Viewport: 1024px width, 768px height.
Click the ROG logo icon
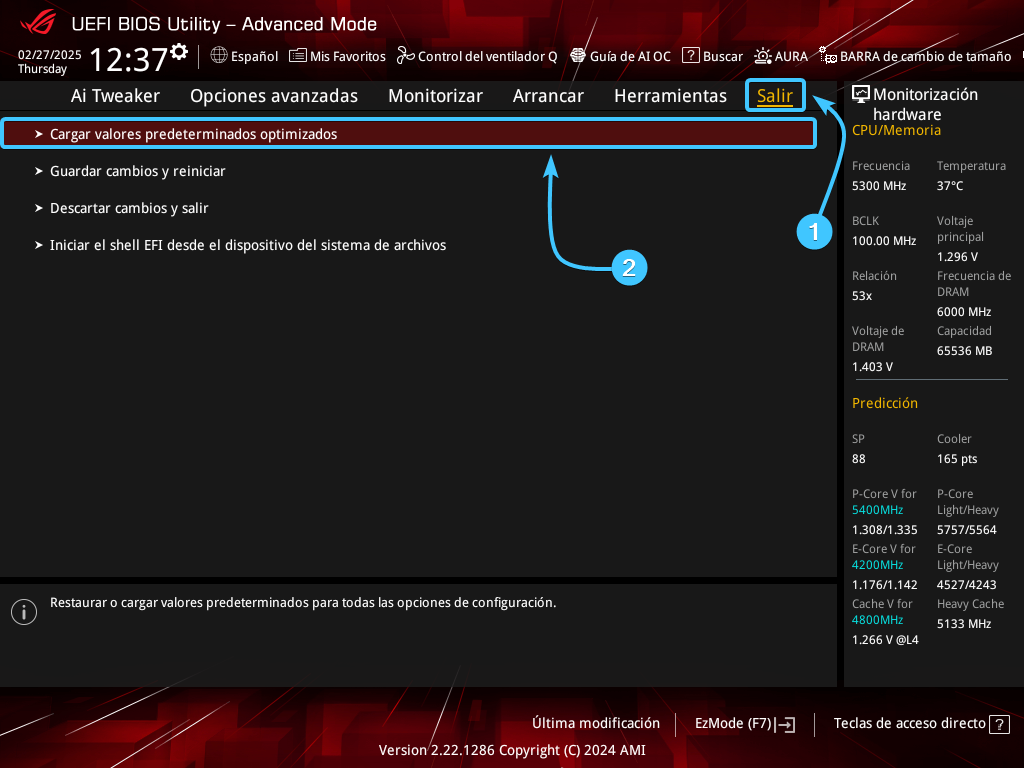tap(38, 22)
